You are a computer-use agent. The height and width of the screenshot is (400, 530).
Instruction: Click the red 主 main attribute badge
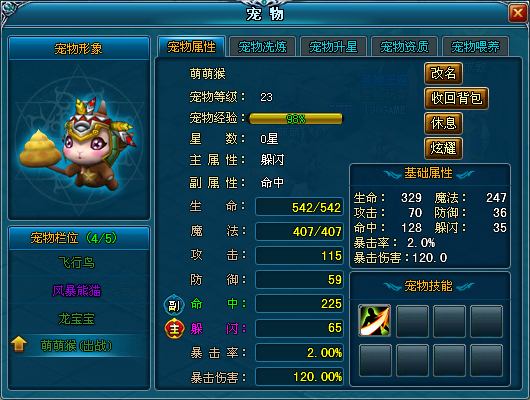coord(174,328)
